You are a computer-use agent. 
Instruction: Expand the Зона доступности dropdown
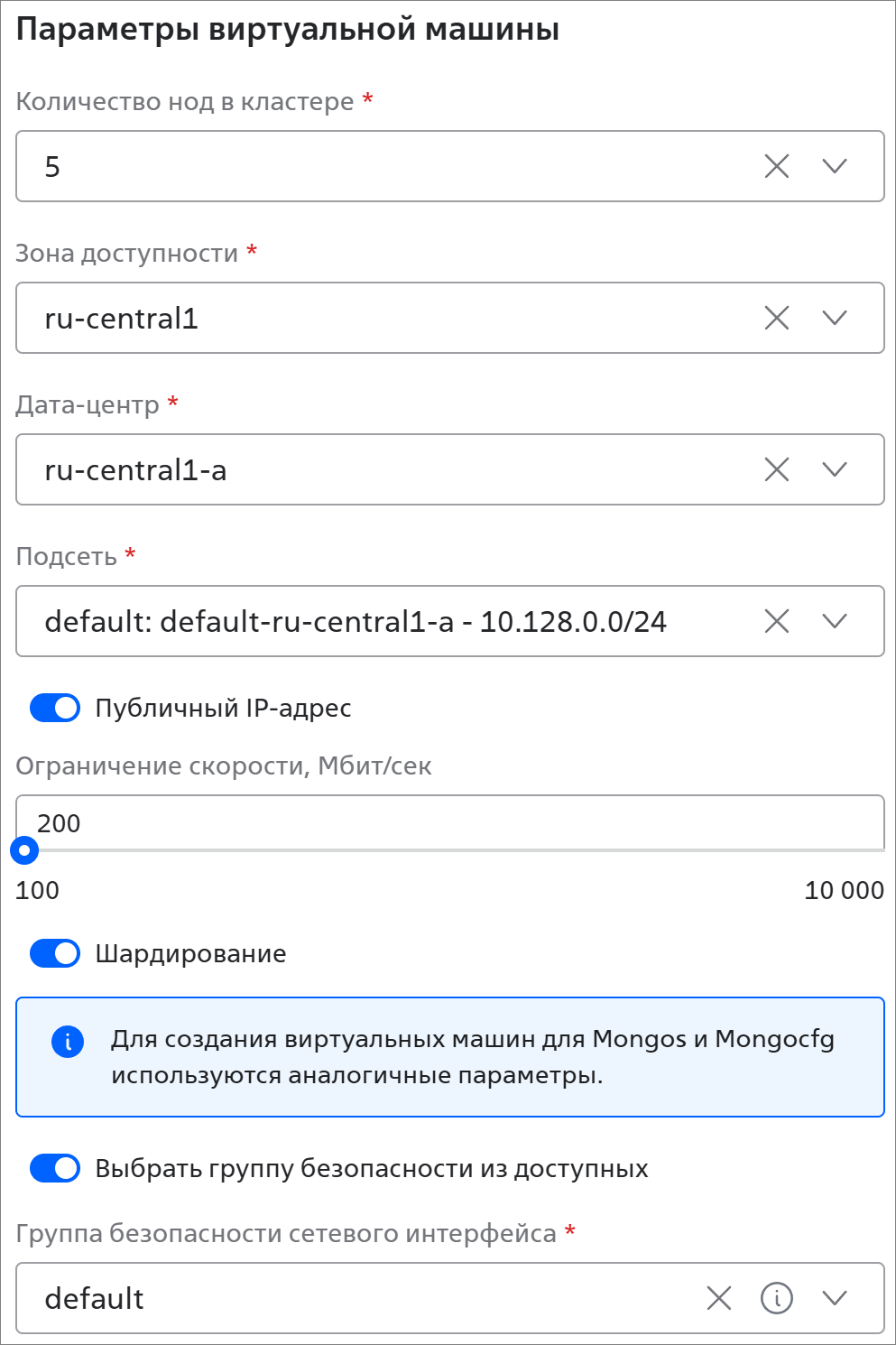pos(835,318)
